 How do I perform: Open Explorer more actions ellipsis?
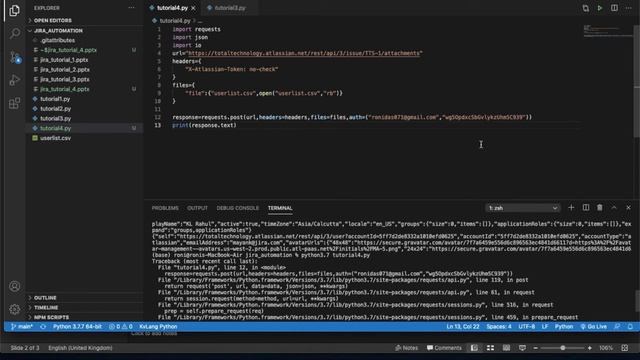(131, 8)
